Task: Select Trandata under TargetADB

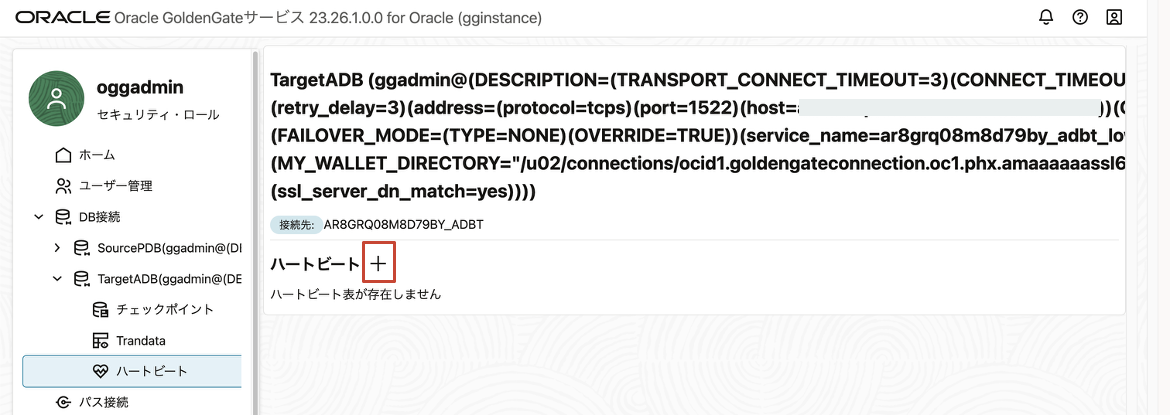Action: [141, 340]
